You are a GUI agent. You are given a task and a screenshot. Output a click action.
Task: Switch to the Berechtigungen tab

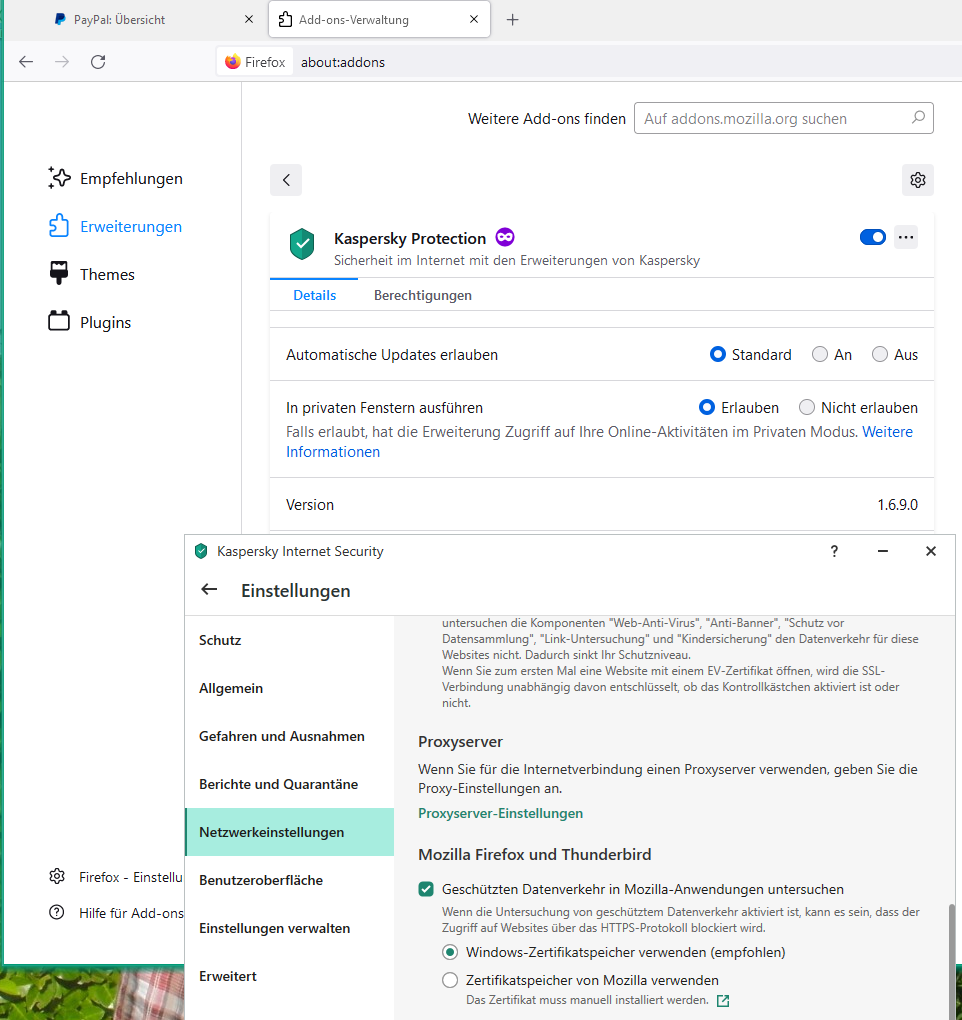point(423,295)
